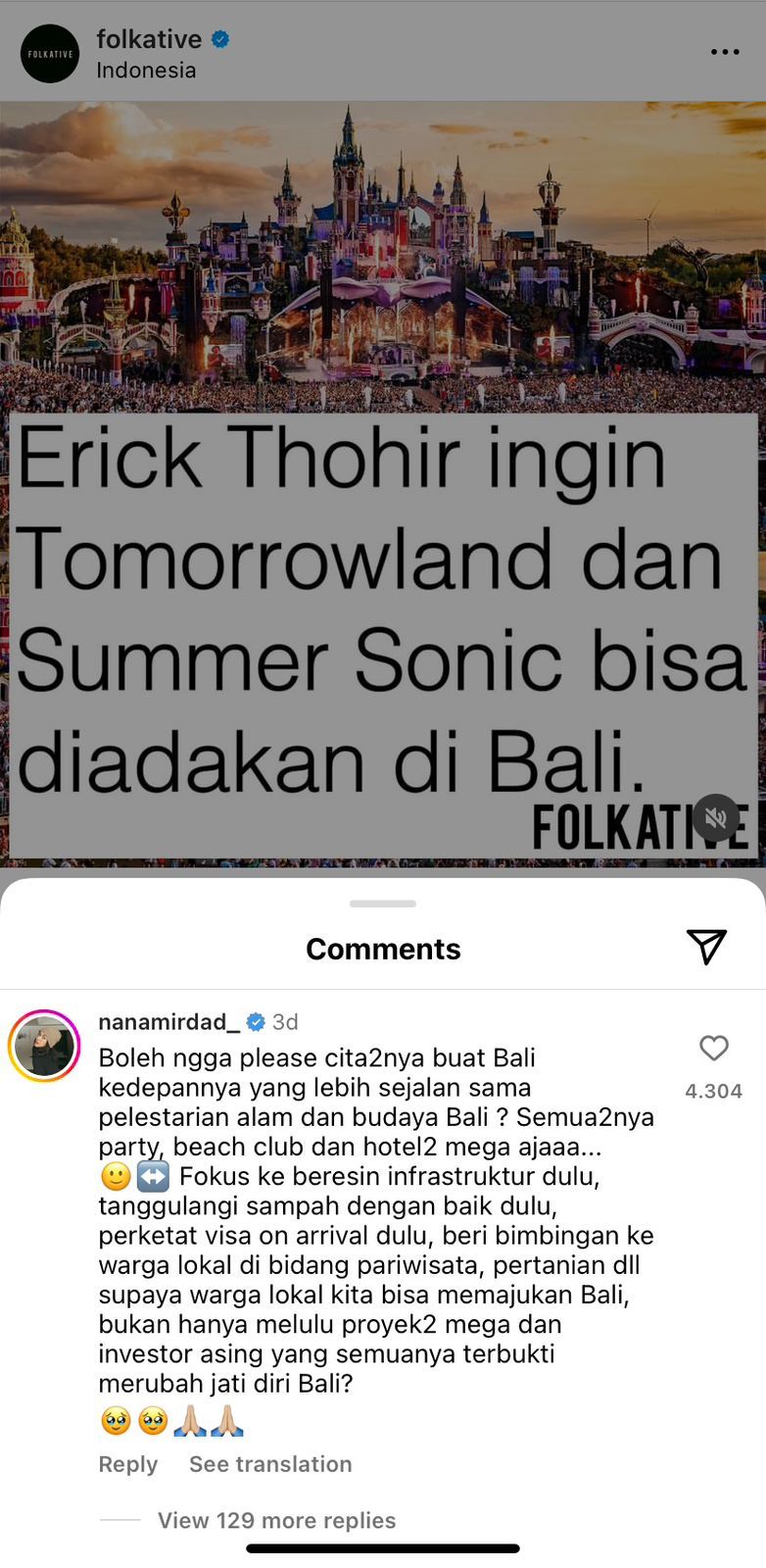Tap the verified badge beside nanamirdad_

click(256, 1022)
